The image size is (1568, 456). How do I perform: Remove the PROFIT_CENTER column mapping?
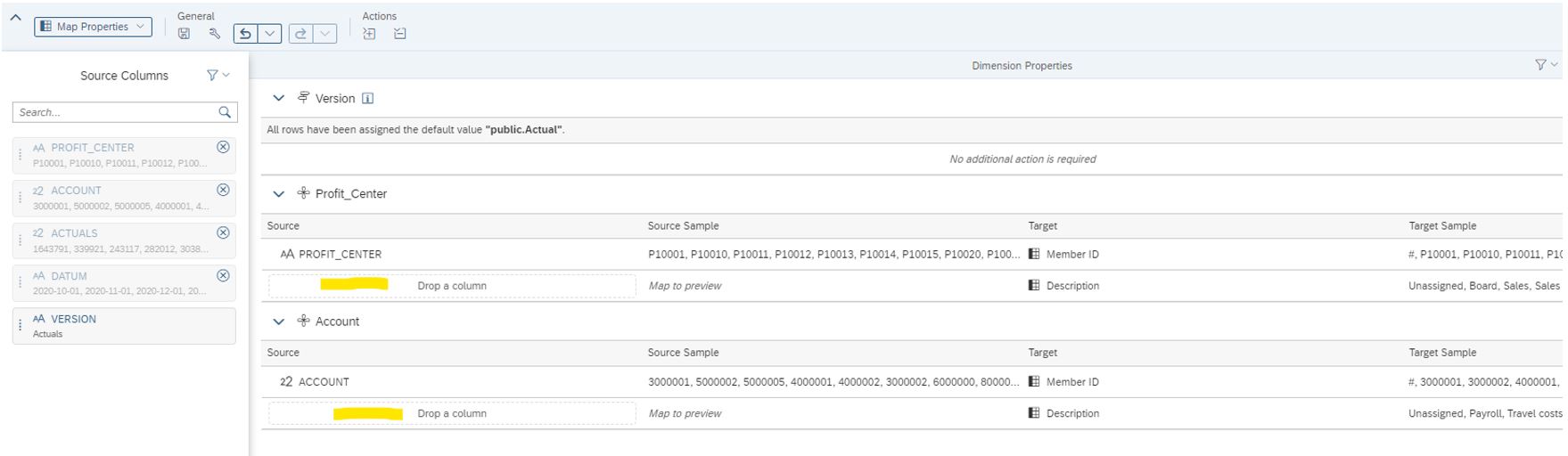point(224,147)
